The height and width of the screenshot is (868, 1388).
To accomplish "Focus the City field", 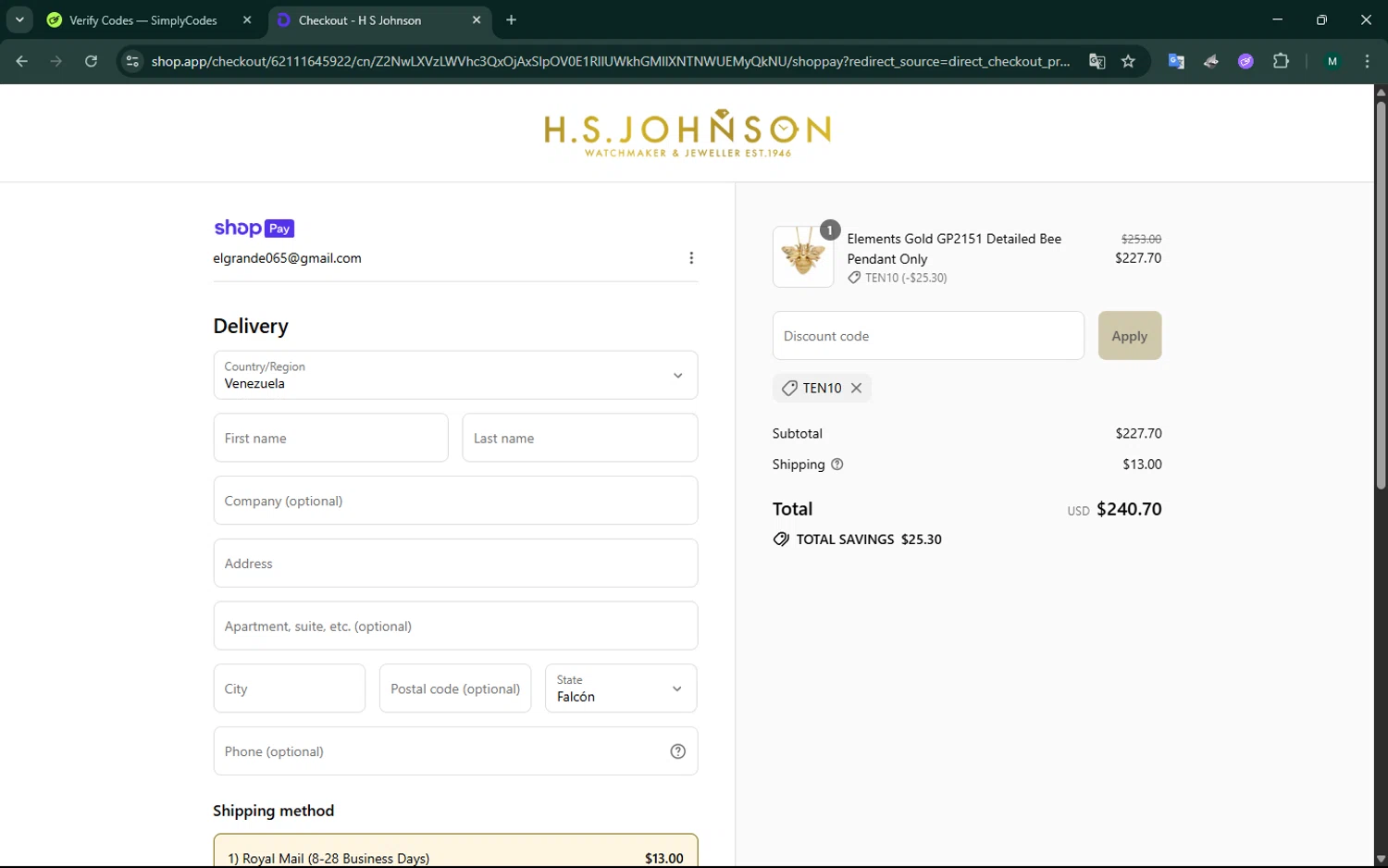I will [290, 688].
